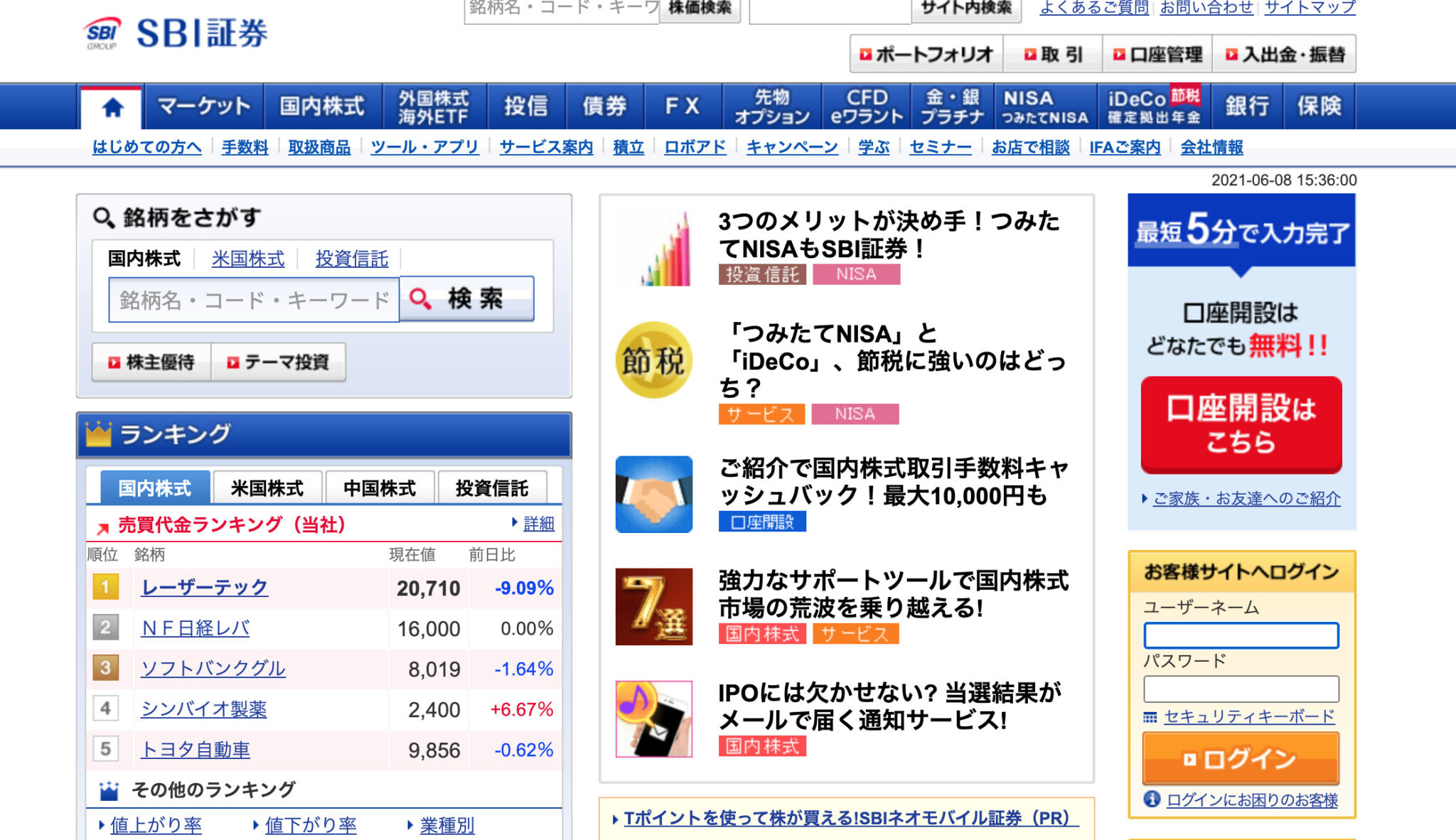Click the login help info icon
Image resolution: width=1456 pixels, height=840 pixels.
[1152, 799]
